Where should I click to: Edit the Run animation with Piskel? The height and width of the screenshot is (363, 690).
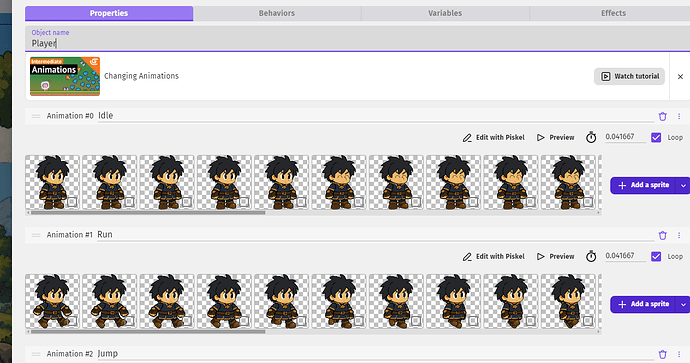[493, 257]
